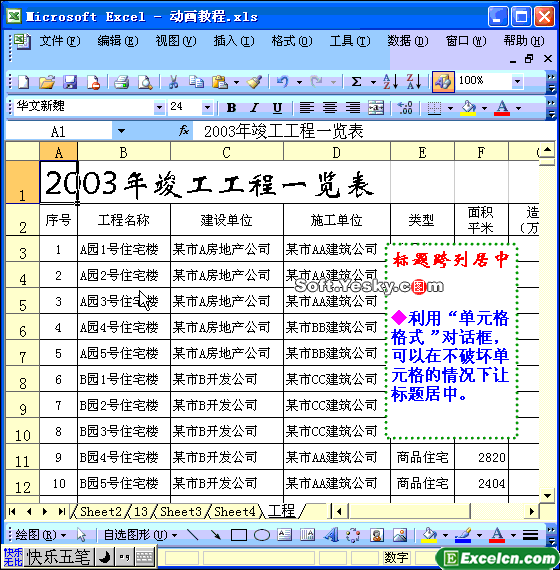Screen dimensions: 560x570
Task: Open the 数据(D) menu
Action: click(x=408, y=41)
